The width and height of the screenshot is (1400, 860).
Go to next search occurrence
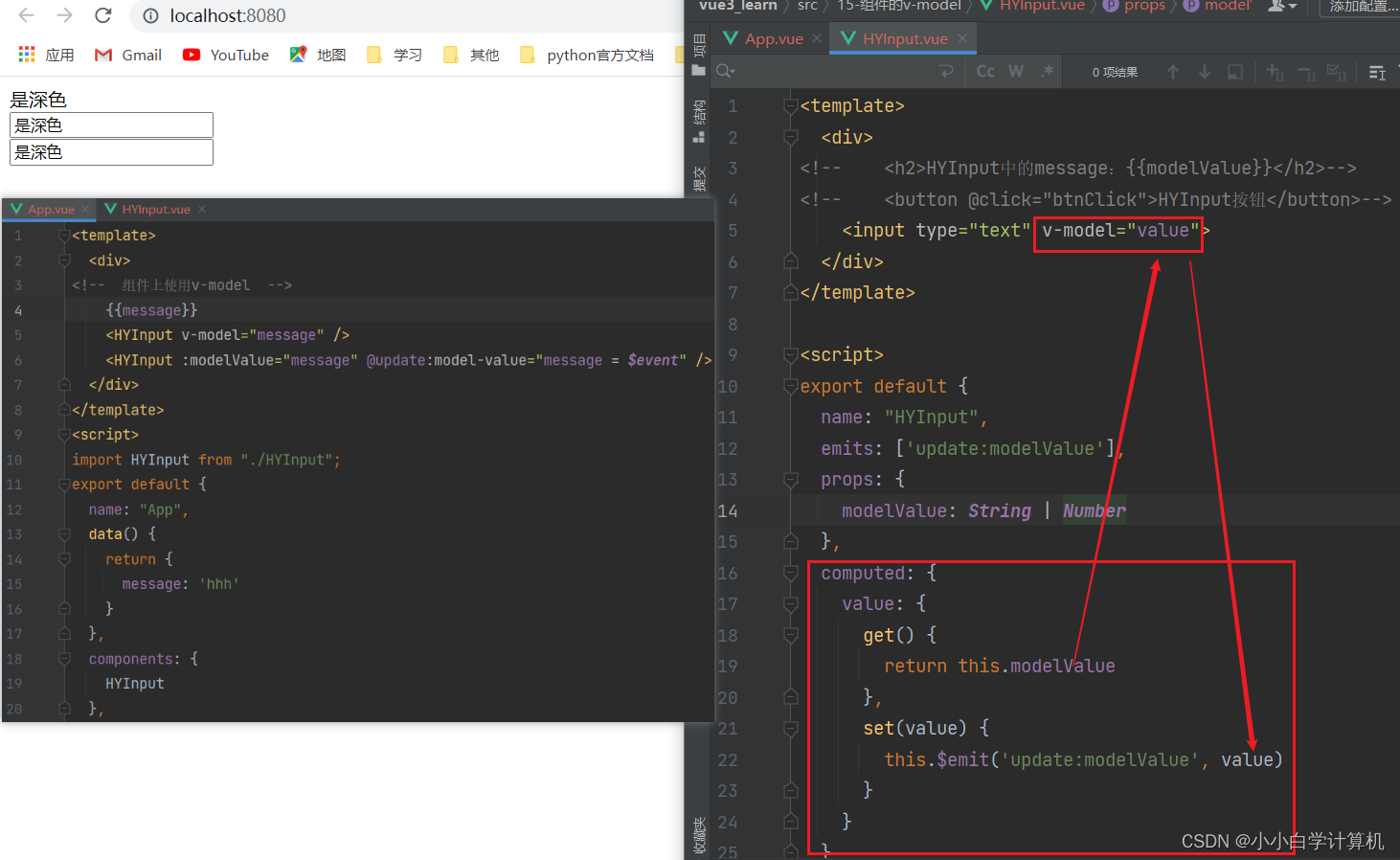pyautogui.click(x=1205, y=72)
